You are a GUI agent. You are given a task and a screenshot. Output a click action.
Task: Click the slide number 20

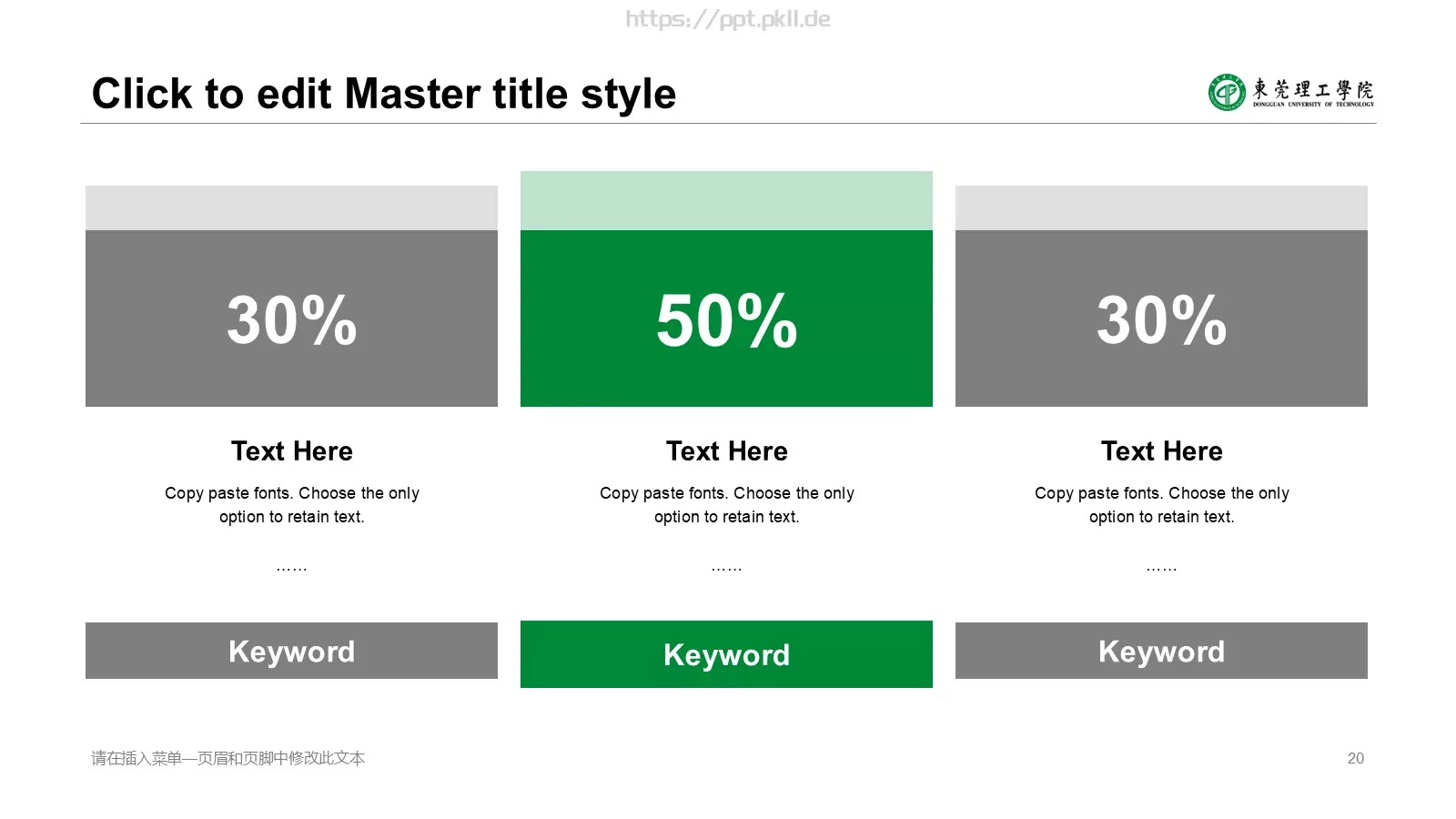point(1355,758)
